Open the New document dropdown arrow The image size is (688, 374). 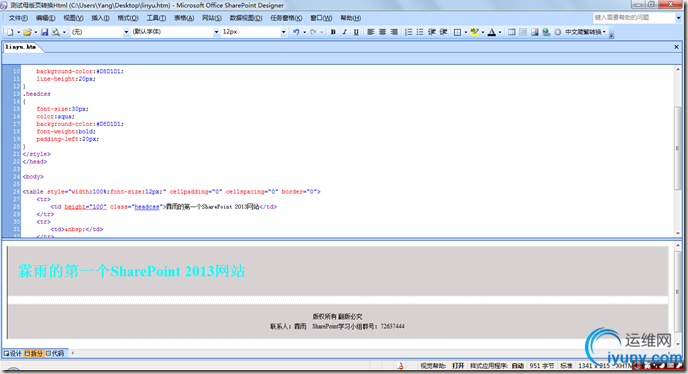[18, 32]
